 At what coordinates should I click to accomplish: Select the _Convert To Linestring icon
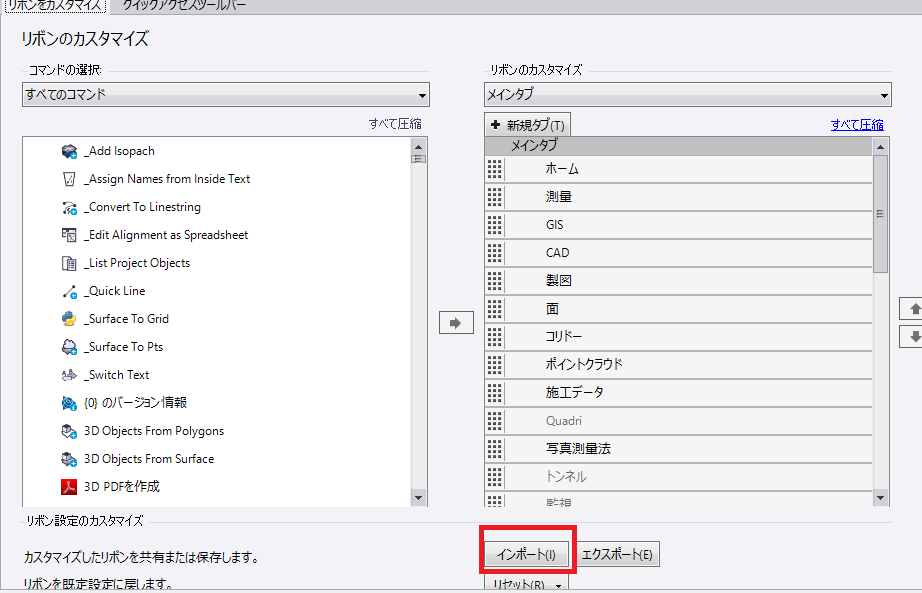[69, 207]
